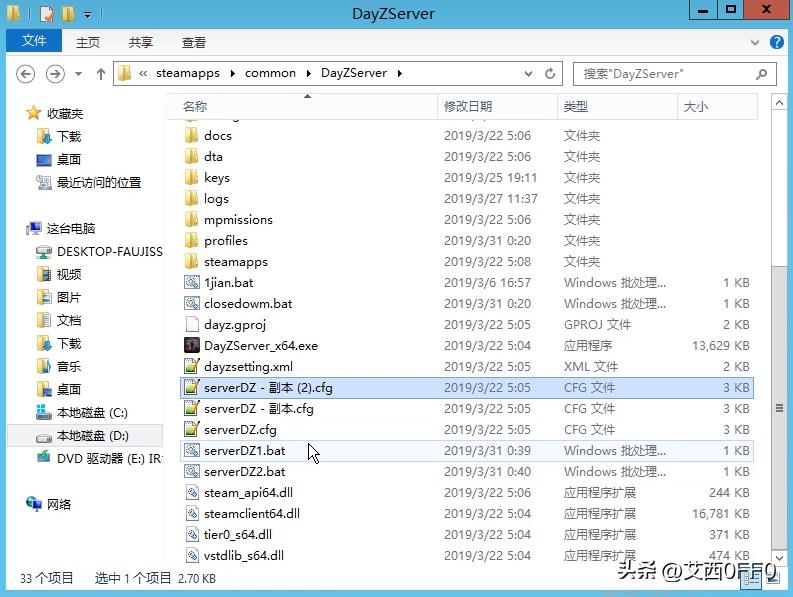
Task: Select the closedowm.bat file icon
Action: [192, 303]
